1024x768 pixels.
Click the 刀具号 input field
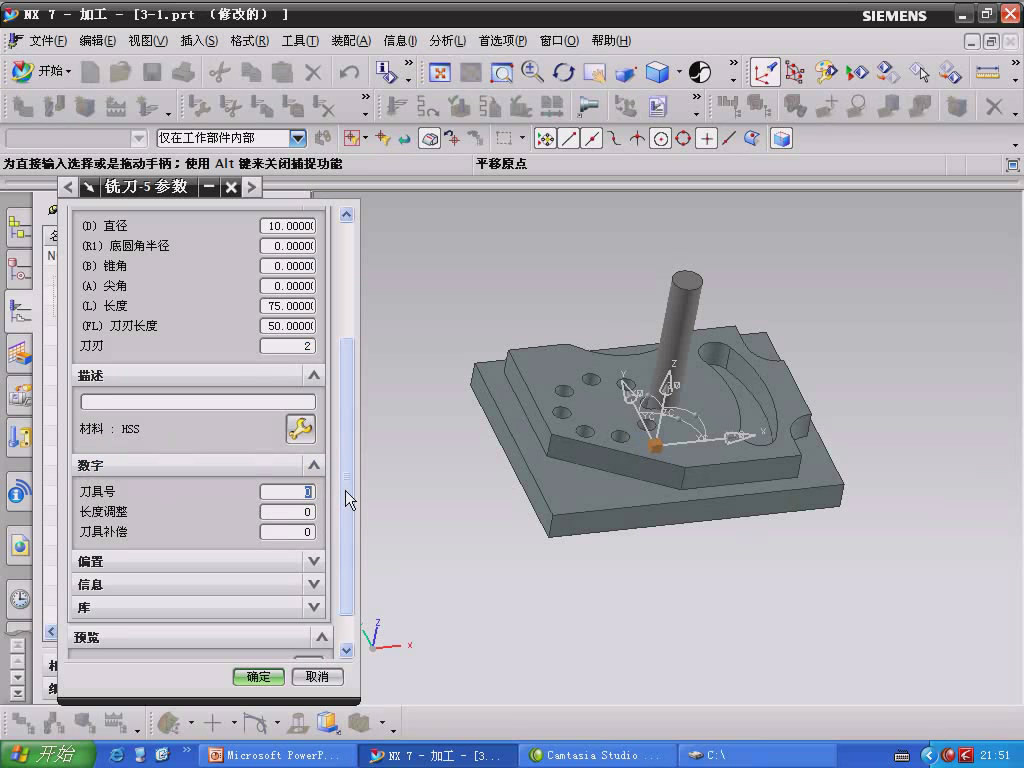click(288, 492)
